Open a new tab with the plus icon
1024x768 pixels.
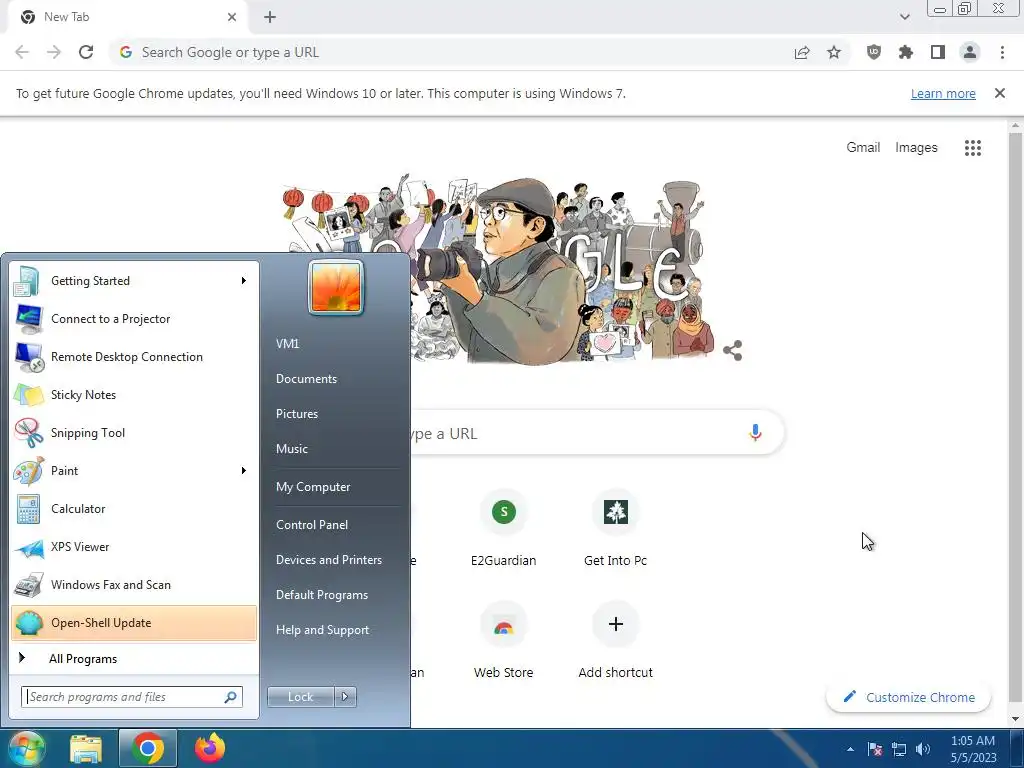pos(270,17)
